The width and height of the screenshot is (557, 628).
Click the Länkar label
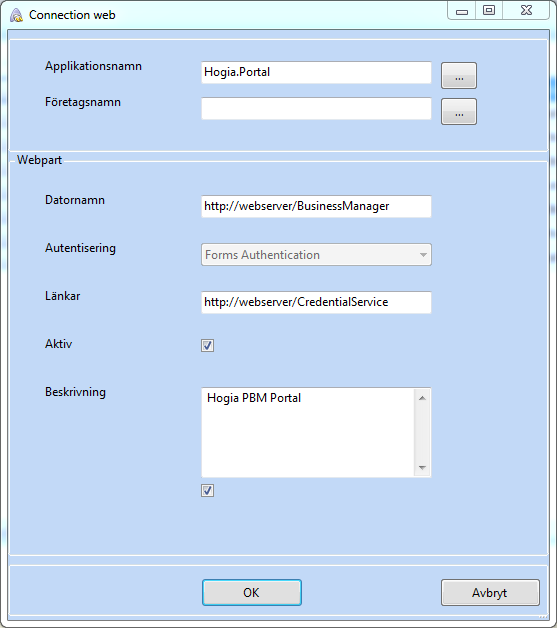point(62,296)
